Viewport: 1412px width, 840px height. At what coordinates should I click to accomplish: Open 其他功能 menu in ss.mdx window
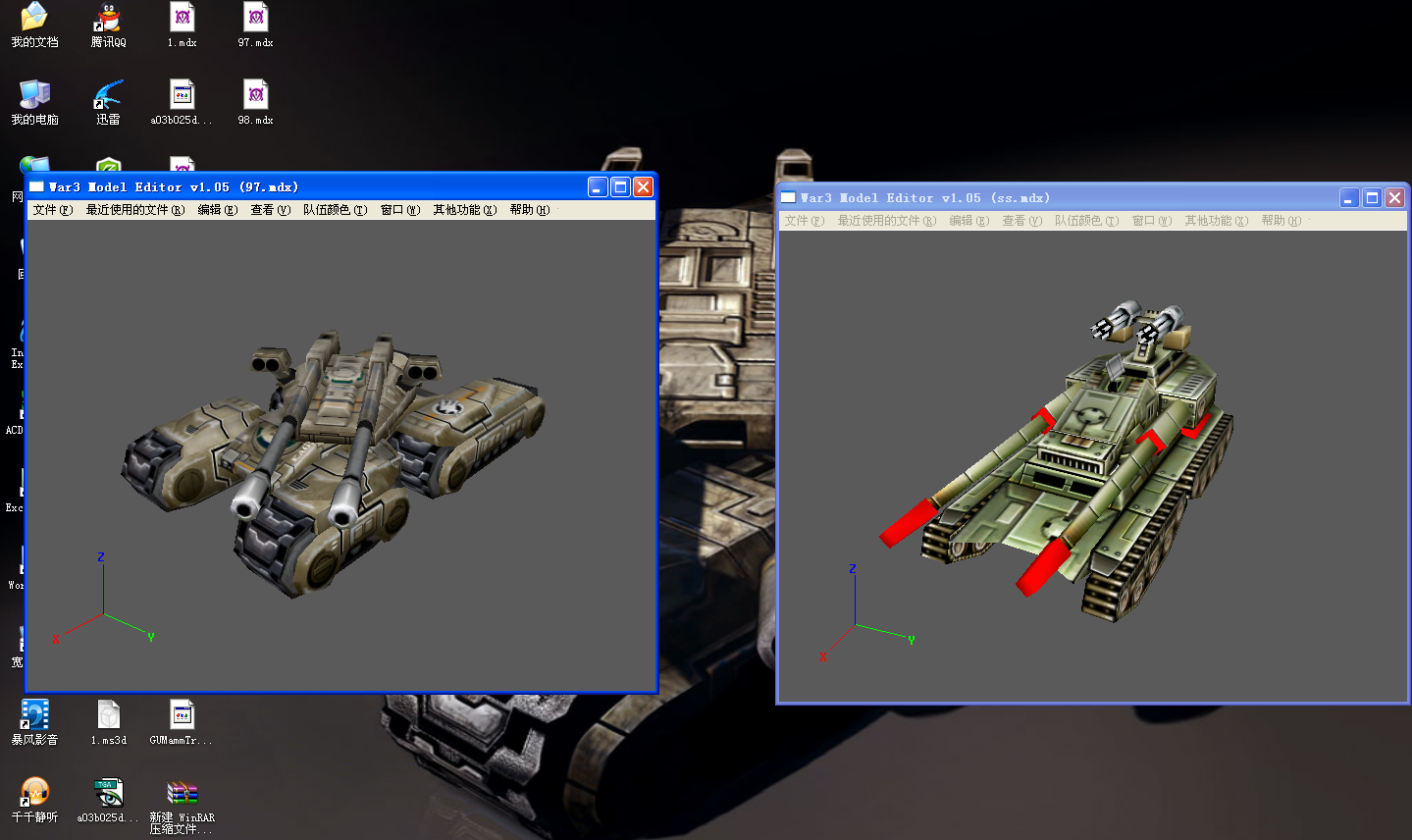point(1217,221)
